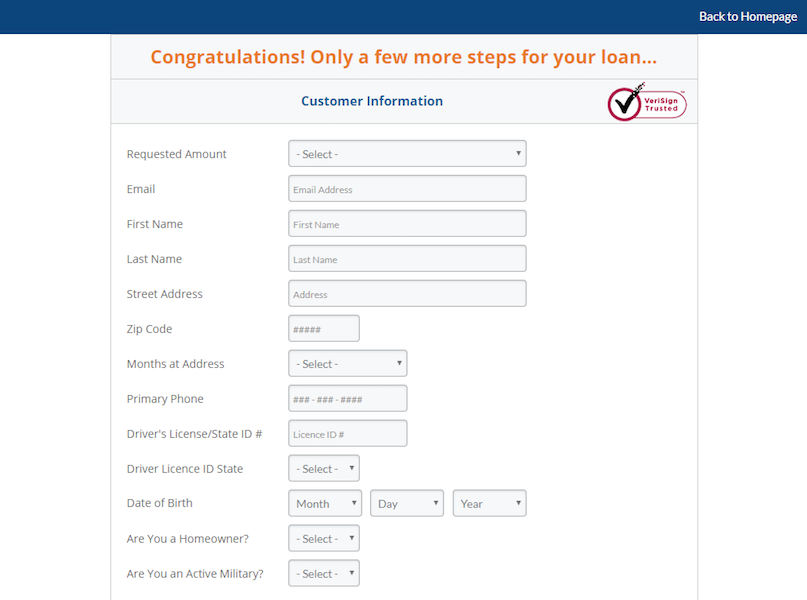Click the Email Address input field
The image size is (807, 600).
pos(407,189)
